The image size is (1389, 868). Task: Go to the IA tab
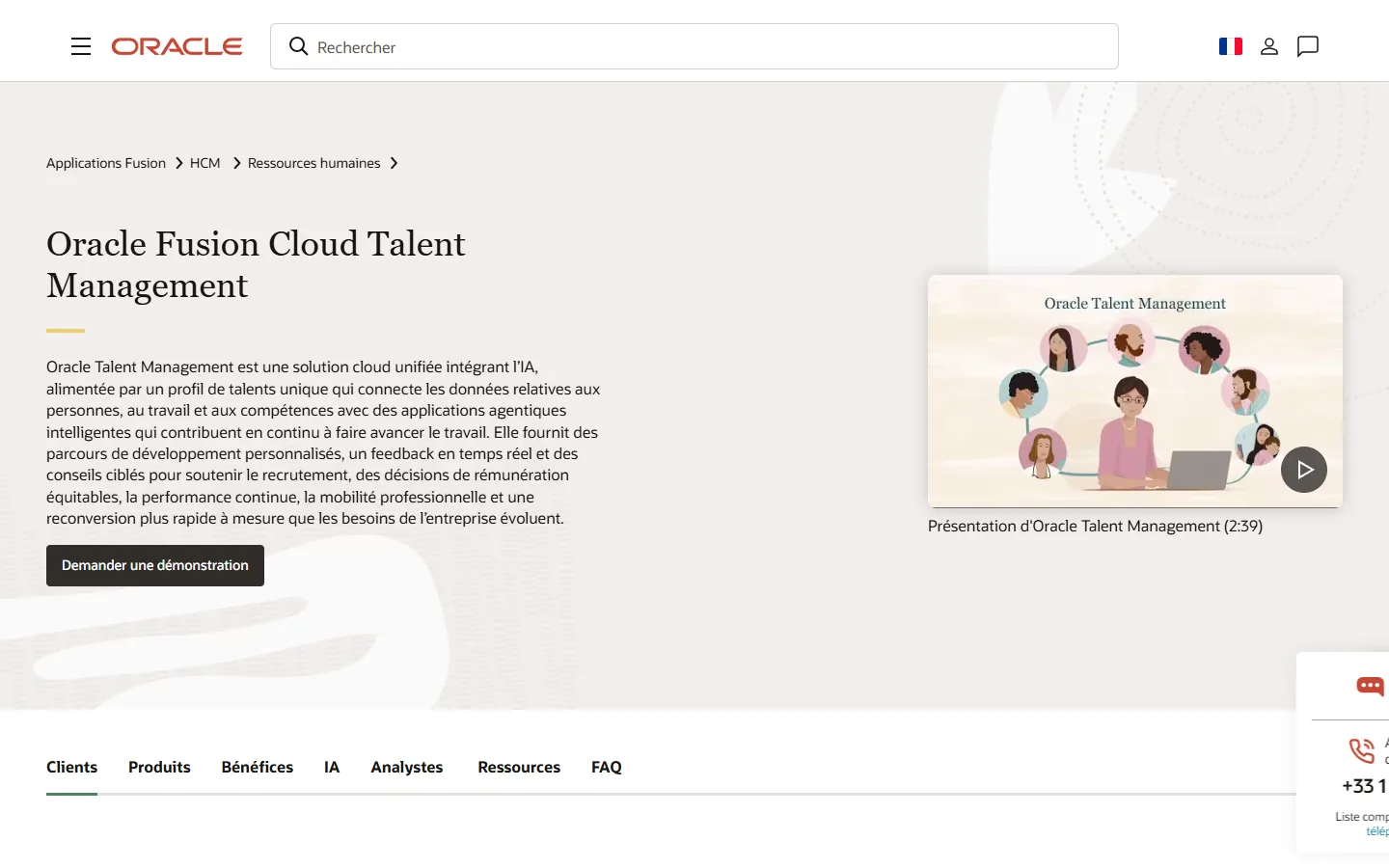(x=332, y=767)
